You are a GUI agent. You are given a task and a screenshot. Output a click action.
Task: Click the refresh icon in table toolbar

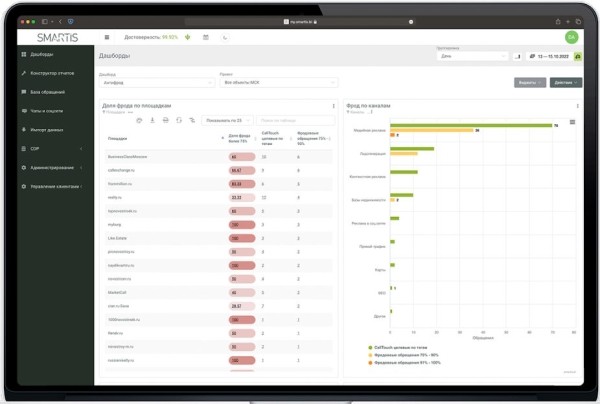(178, 119)
